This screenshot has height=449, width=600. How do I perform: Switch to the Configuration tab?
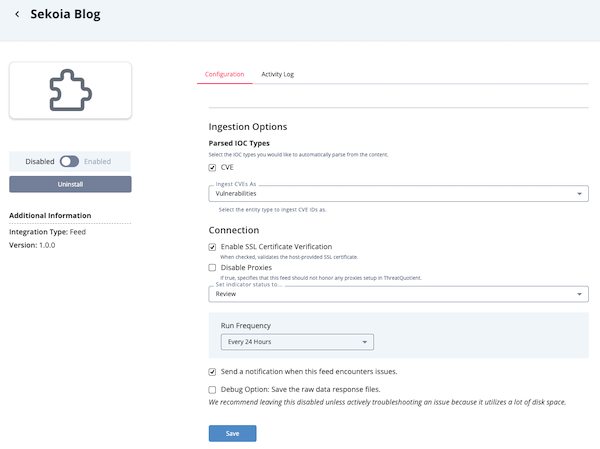tap(225, 74)
